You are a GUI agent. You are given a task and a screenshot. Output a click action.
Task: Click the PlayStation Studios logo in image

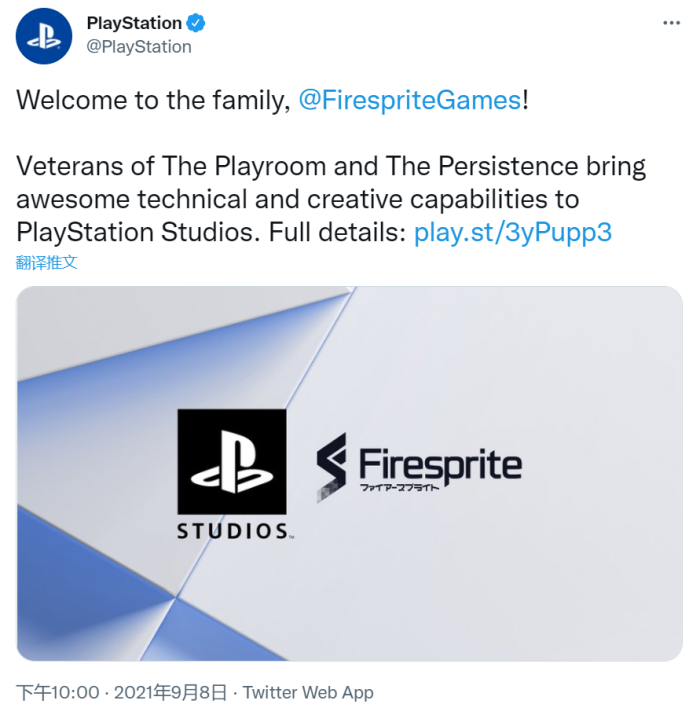pos(232,461)
